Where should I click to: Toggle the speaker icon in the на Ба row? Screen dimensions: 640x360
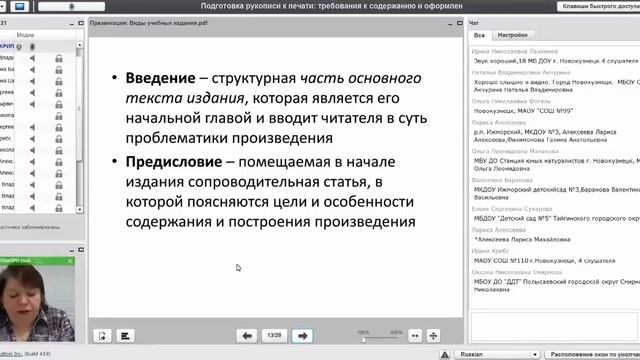32,70
